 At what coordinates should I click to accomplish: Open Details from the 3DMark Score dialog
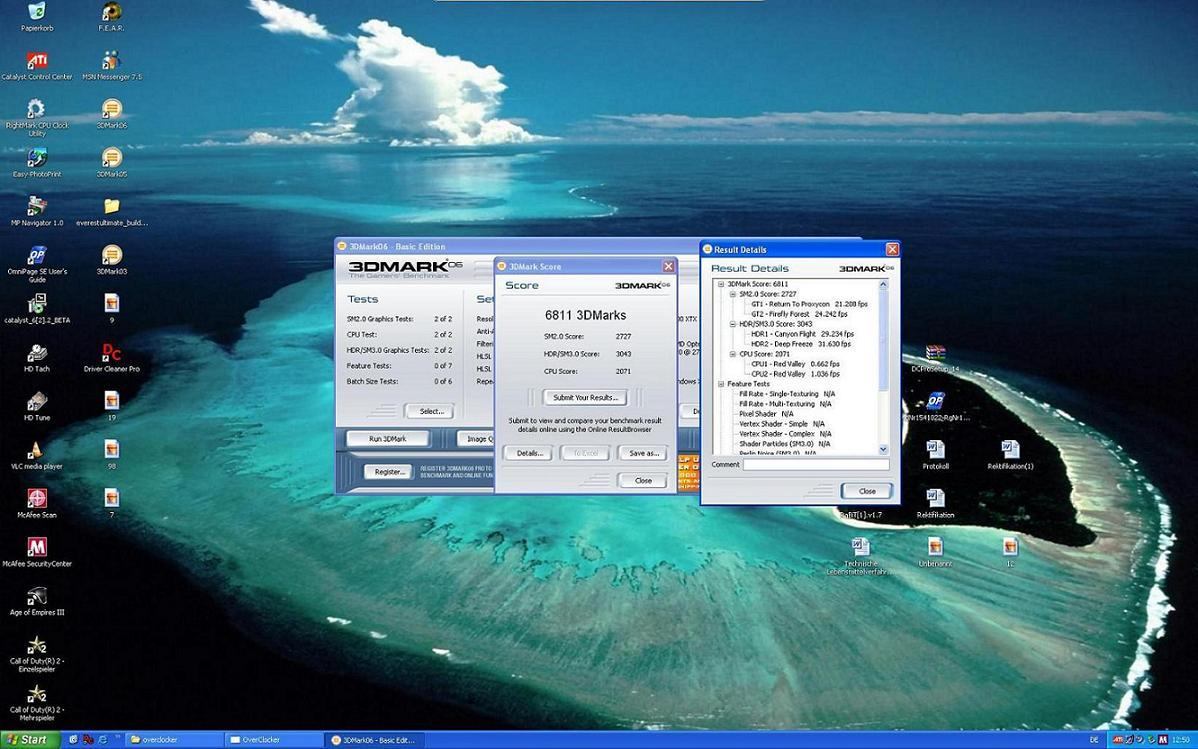click(529, 453)
